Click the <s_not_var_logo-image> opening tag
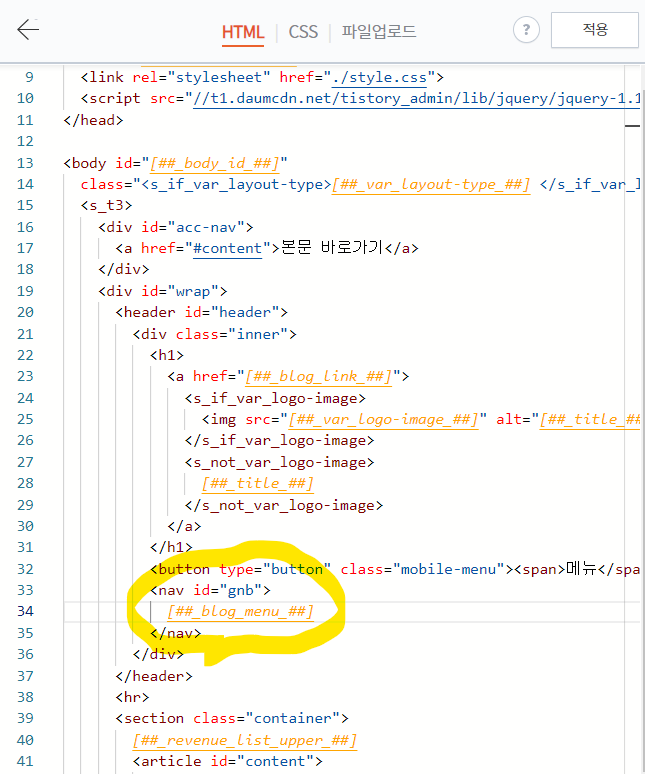The image size is (645, 774). click(280, 463)
